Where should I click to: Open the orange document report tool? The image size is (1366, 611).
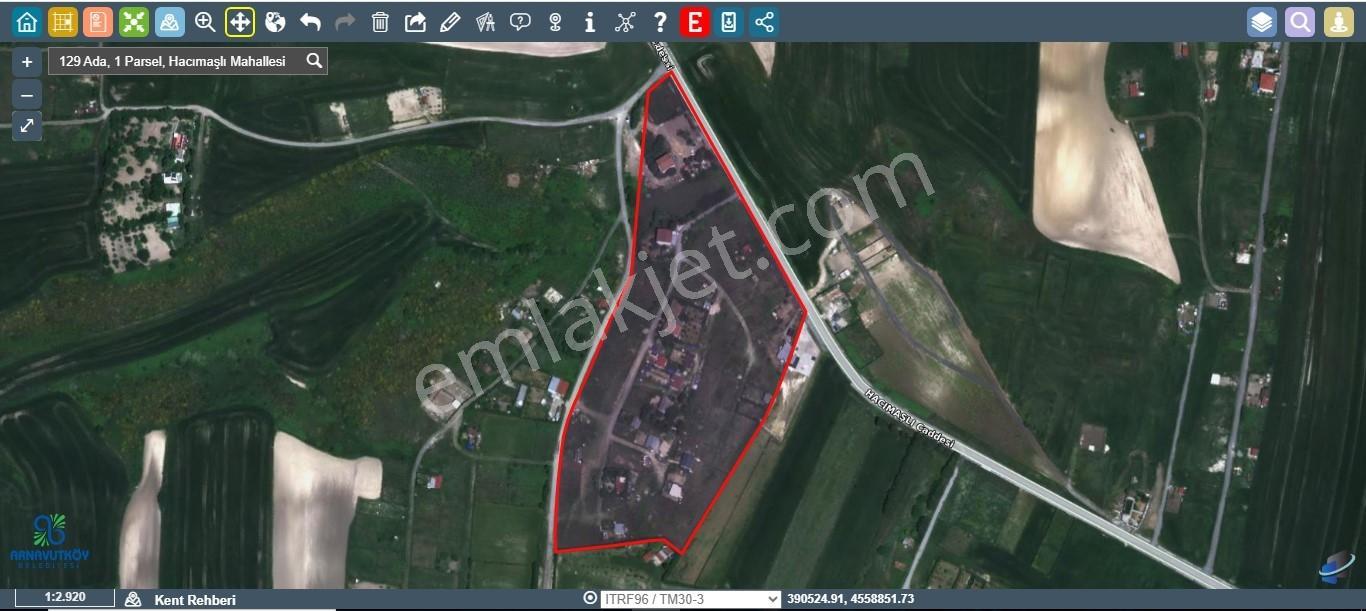[x=98, y=22]
